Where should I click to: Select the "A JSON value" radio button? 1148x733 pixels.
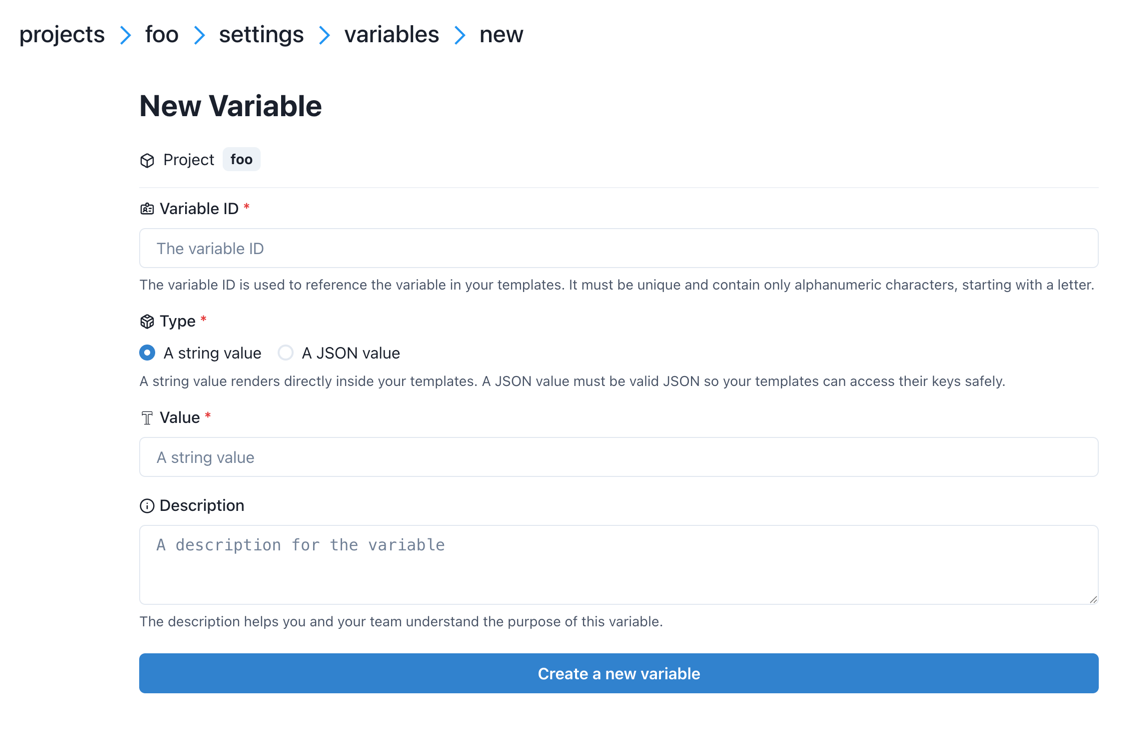pos(285,353)
